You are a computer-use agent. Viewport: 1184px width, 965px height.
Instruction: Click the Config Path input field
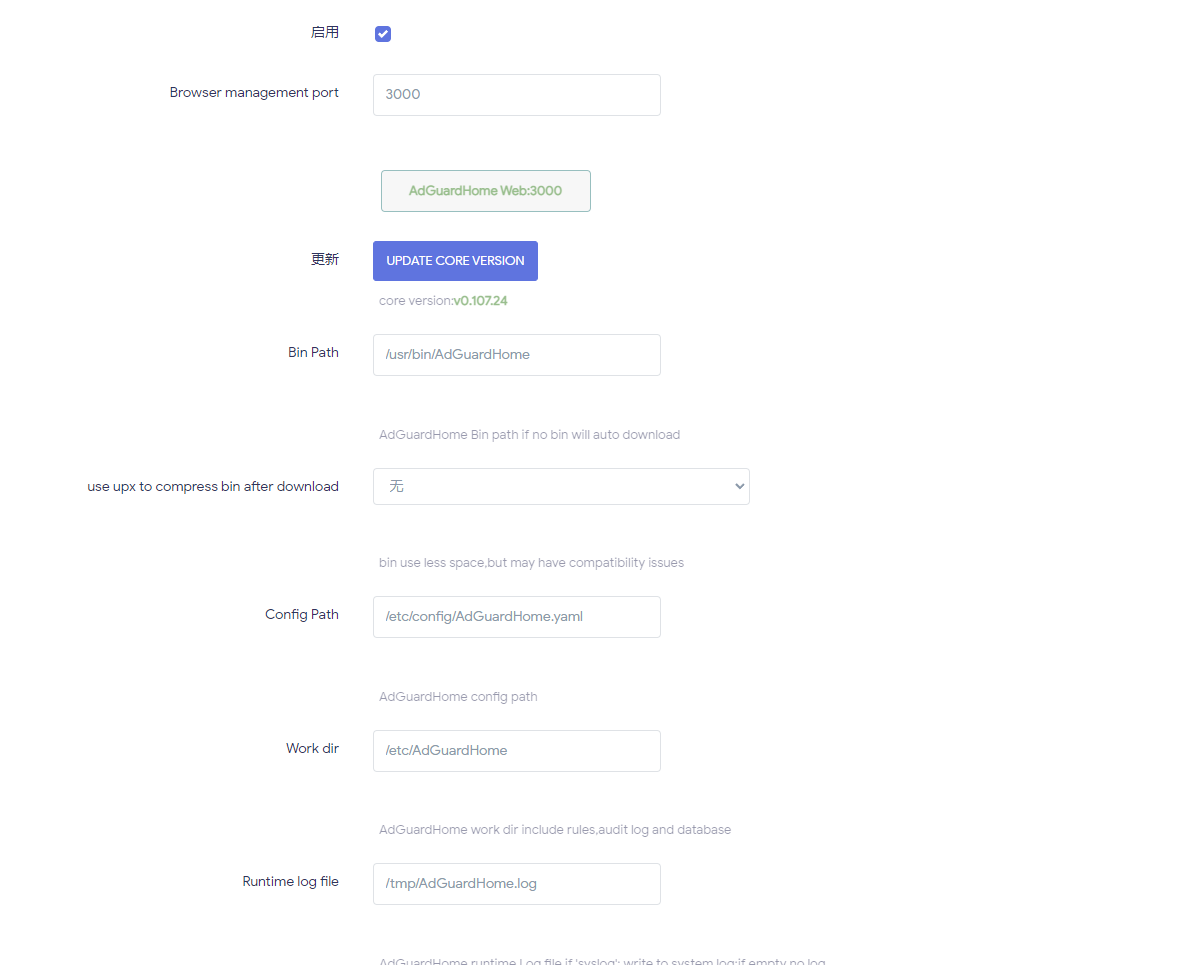(x=516, y=617)
